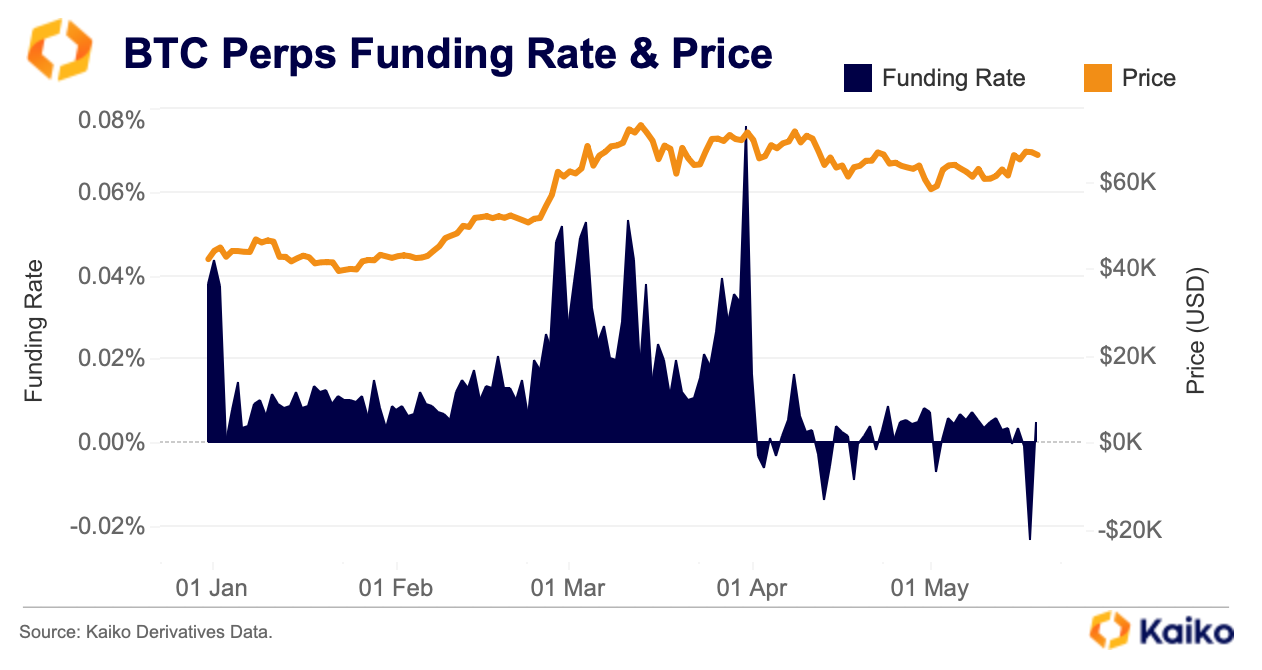Select the dark blue Funding Rate legend swatch
1262x670 pixels.
[858, 78]
